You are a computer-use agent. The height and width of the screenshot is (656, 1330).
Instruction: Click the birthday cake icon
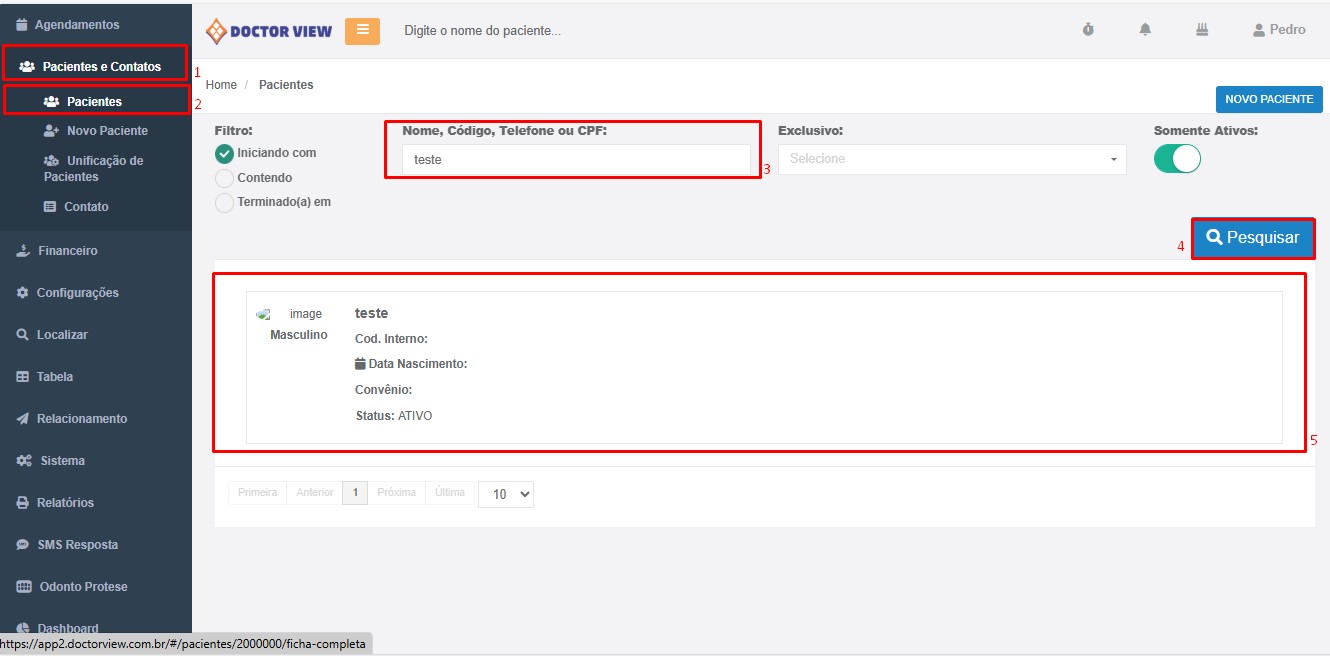[x=1202, y=30]
